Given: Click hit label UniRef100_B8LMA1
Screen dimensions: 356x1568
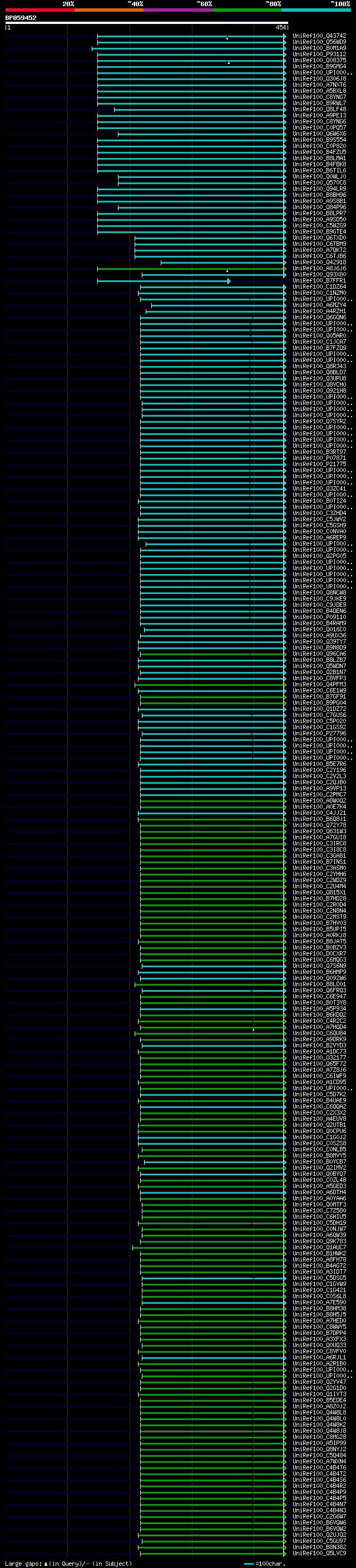Looking at the screenshot, I should 319,159.
